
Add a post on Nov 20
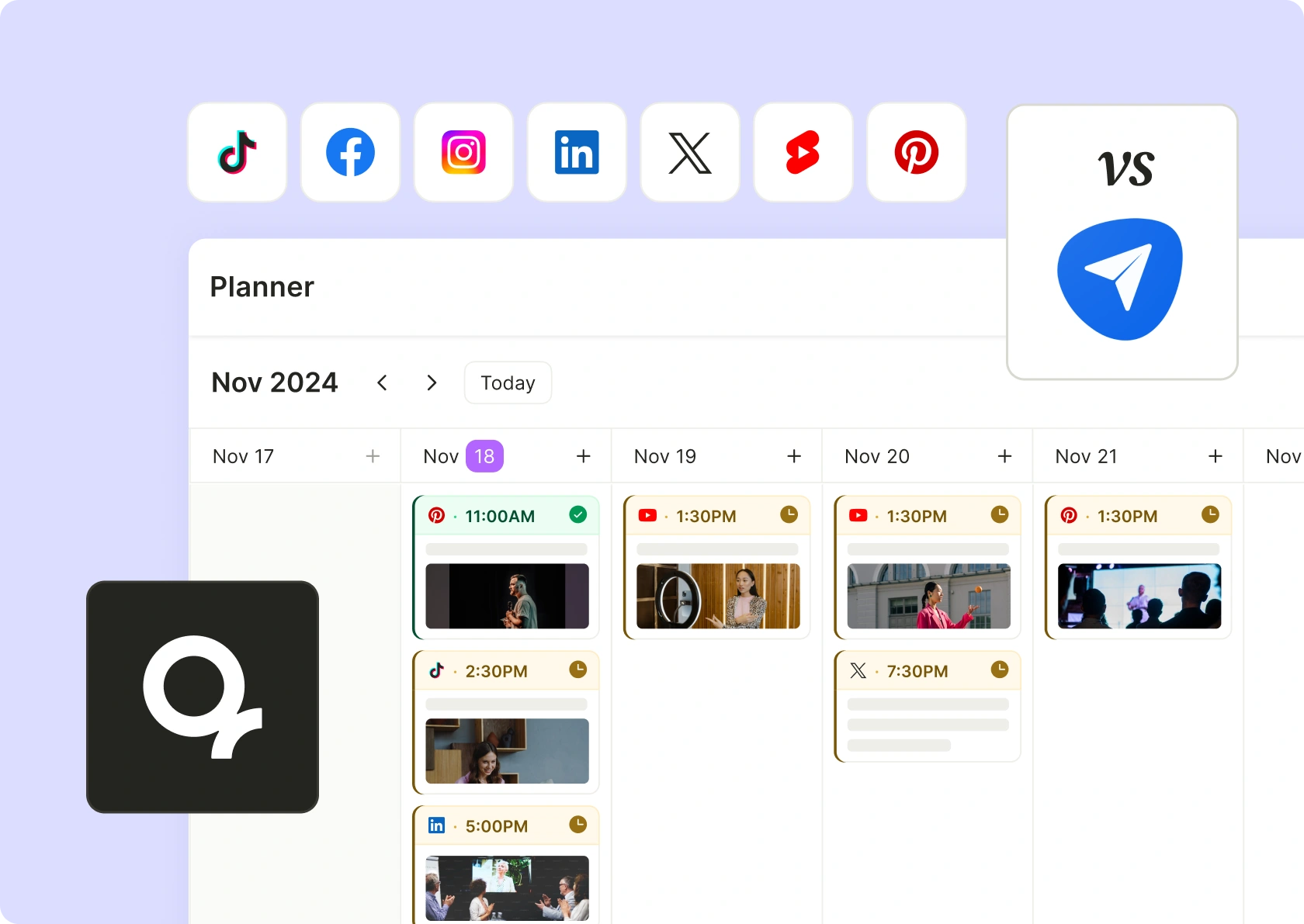[x=1004, y=456]
